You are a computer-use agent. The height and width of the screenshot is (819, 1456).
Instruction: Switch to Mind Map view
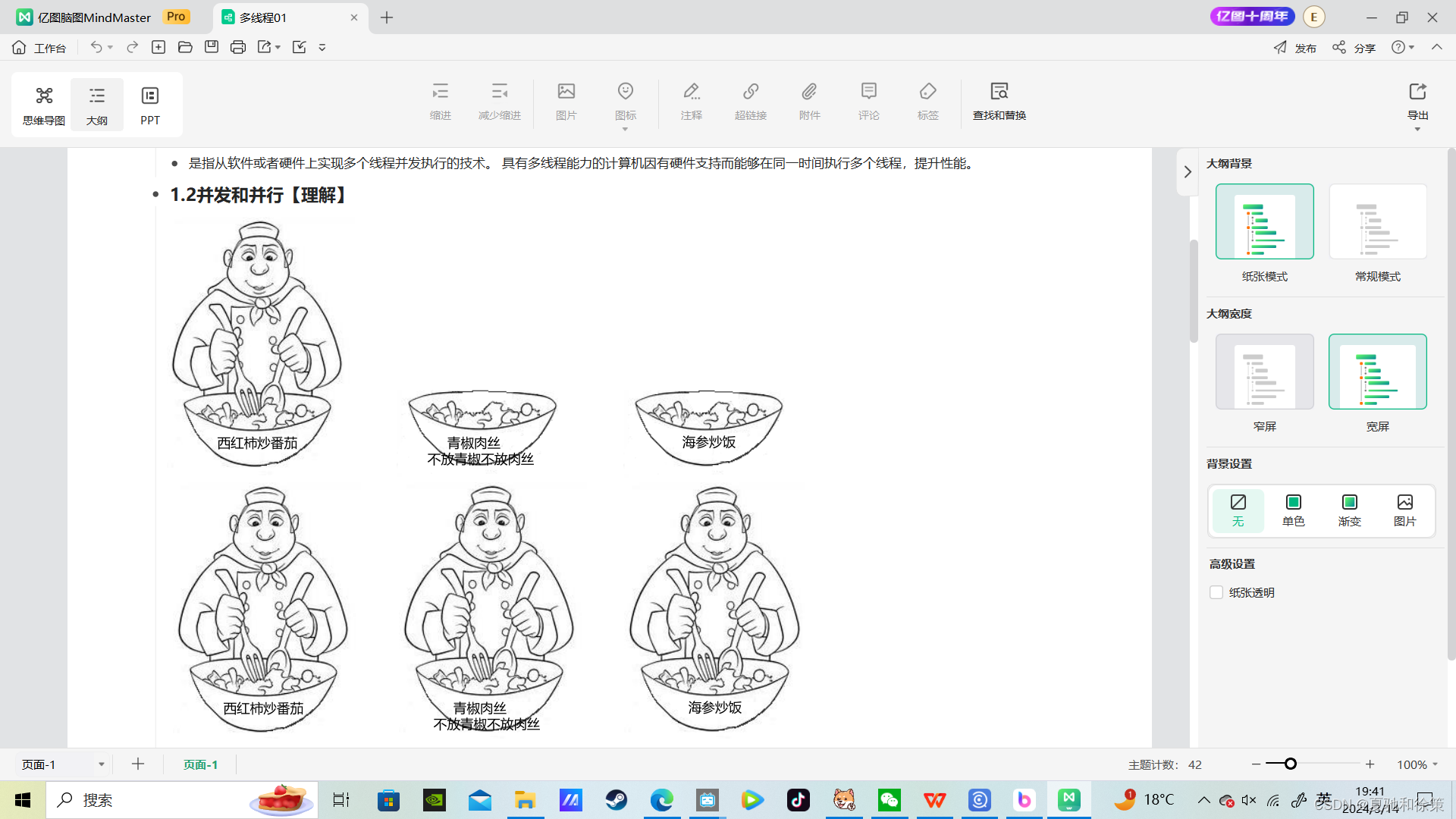tap(44, 105)
